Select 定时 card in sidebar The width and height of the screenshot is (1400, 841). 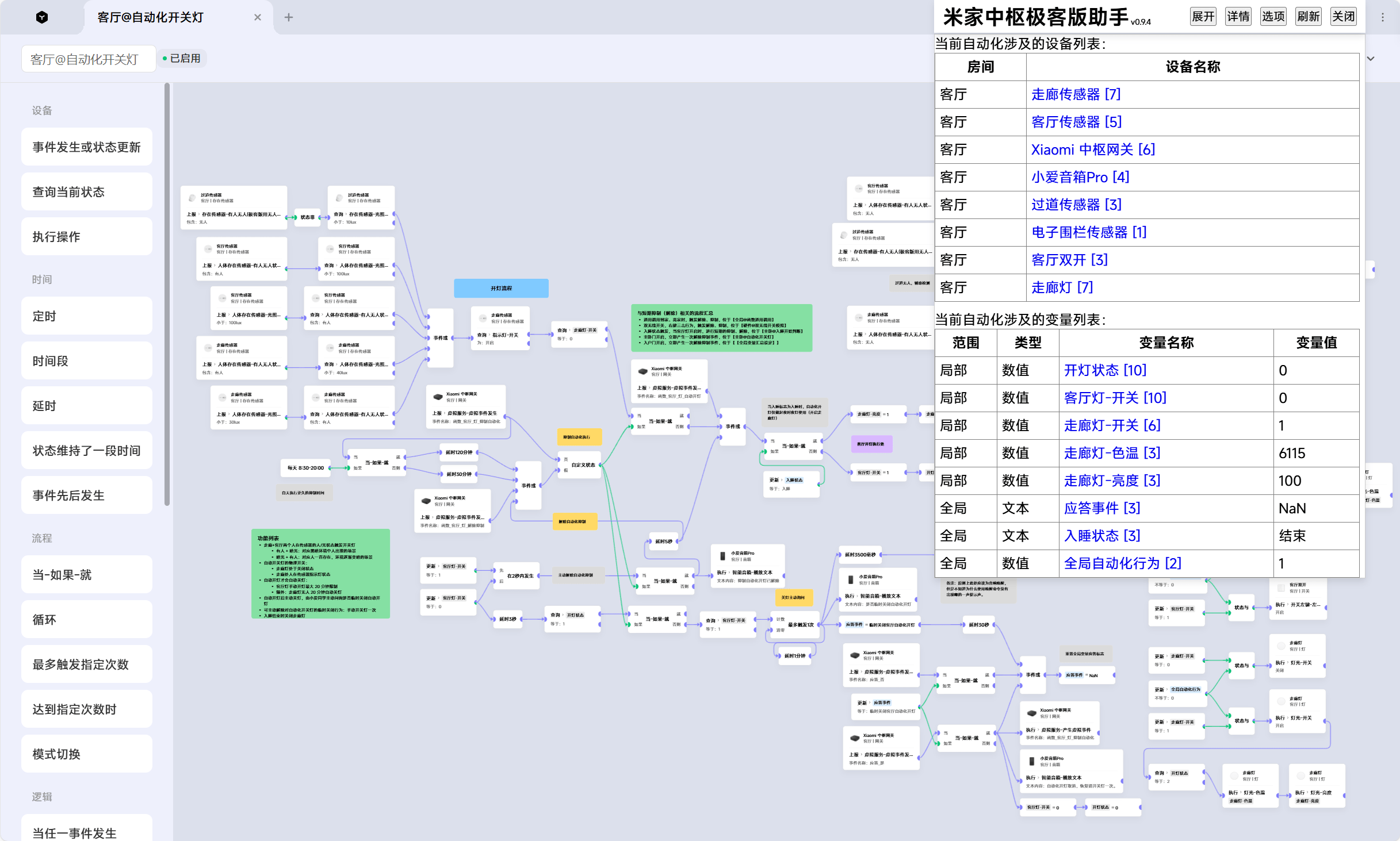pos(87,316)
